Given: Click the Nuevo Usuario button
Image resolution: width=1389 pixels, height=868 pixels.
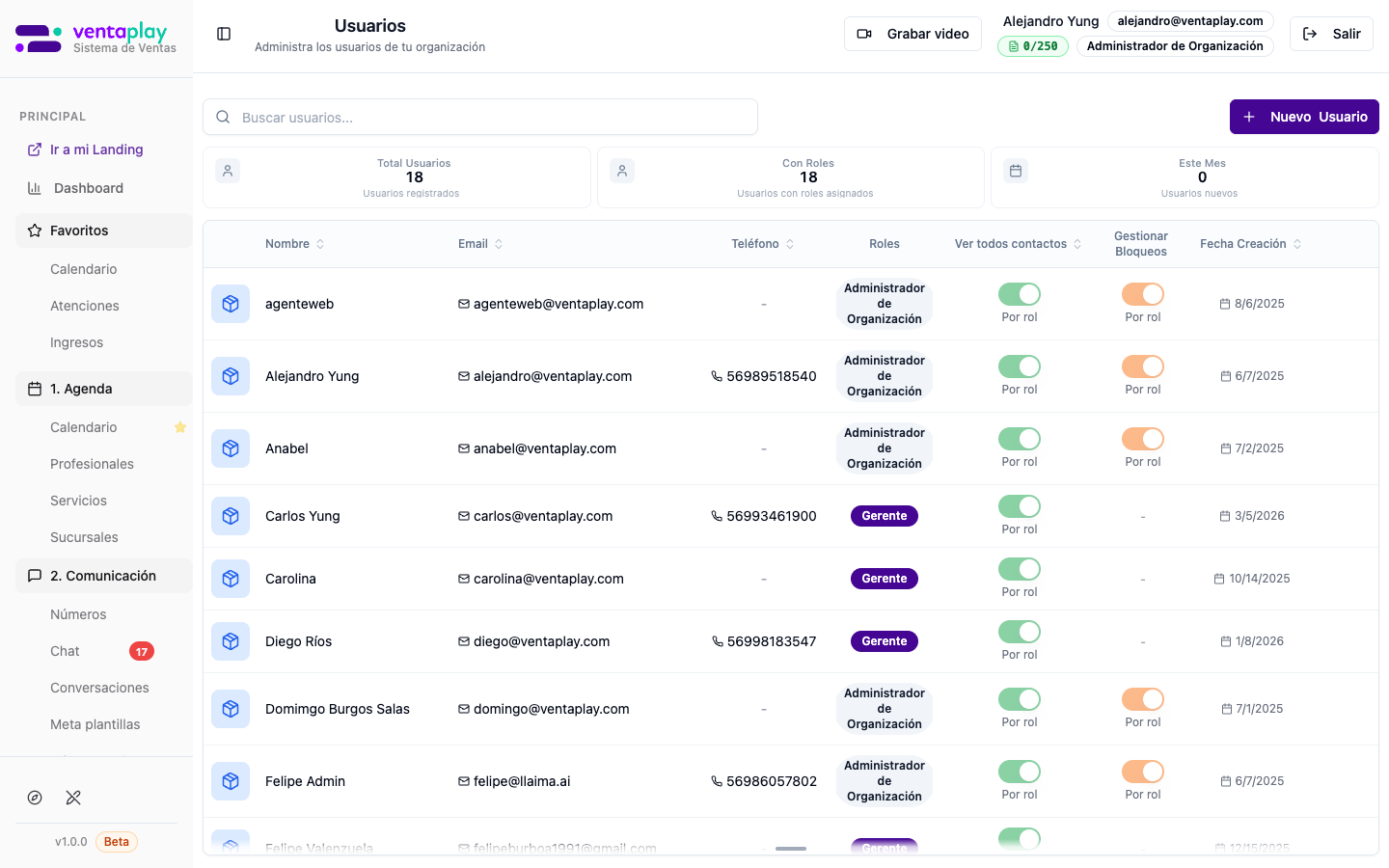Looking at the screenshot, I should (1303, 117).
